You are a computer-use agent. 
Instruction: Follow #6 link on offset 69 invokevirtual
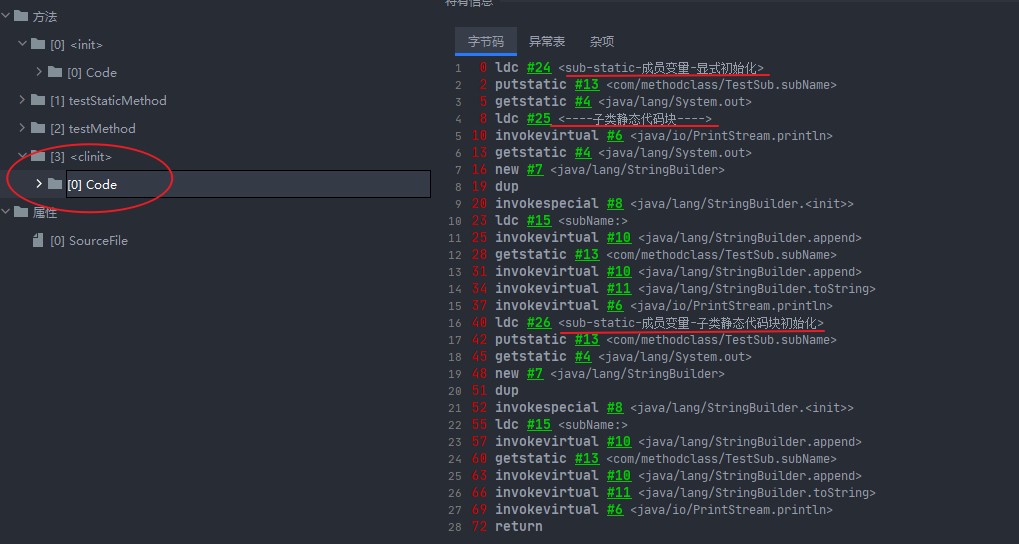point(615,509)
